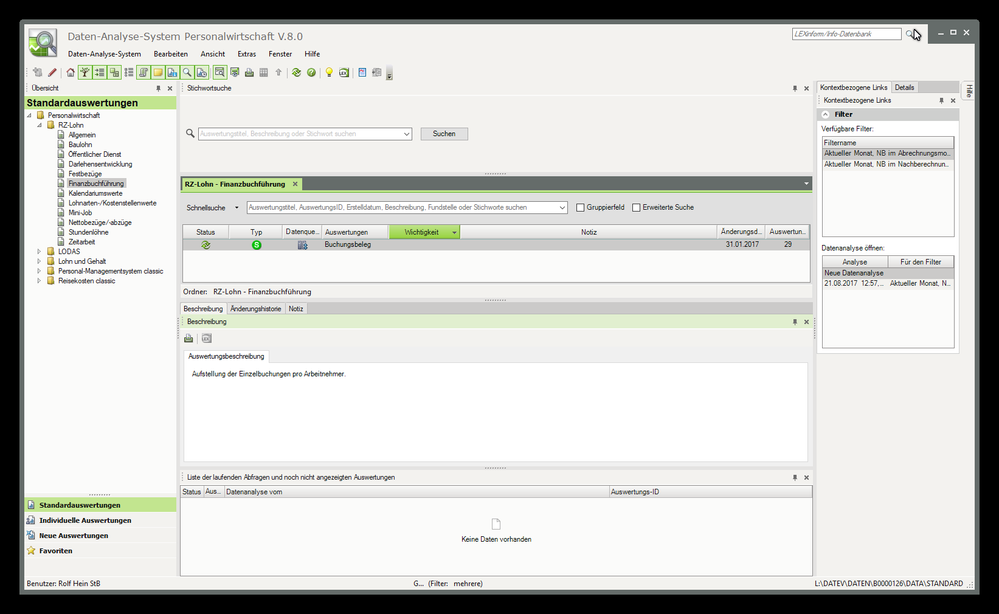
Task: Open the Bearbeiten menu
Action: (171, 54)
